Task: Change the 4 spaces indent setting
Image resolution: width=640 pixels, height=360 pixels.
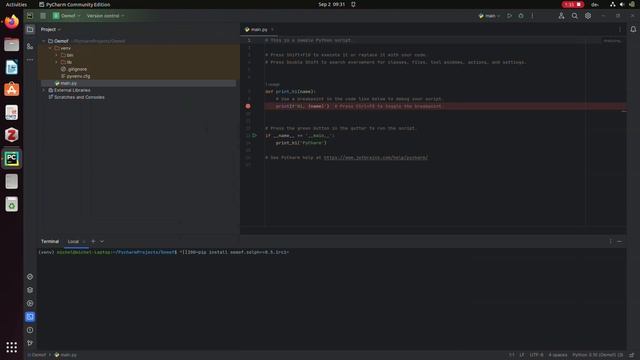Action: tap(558, 355)
